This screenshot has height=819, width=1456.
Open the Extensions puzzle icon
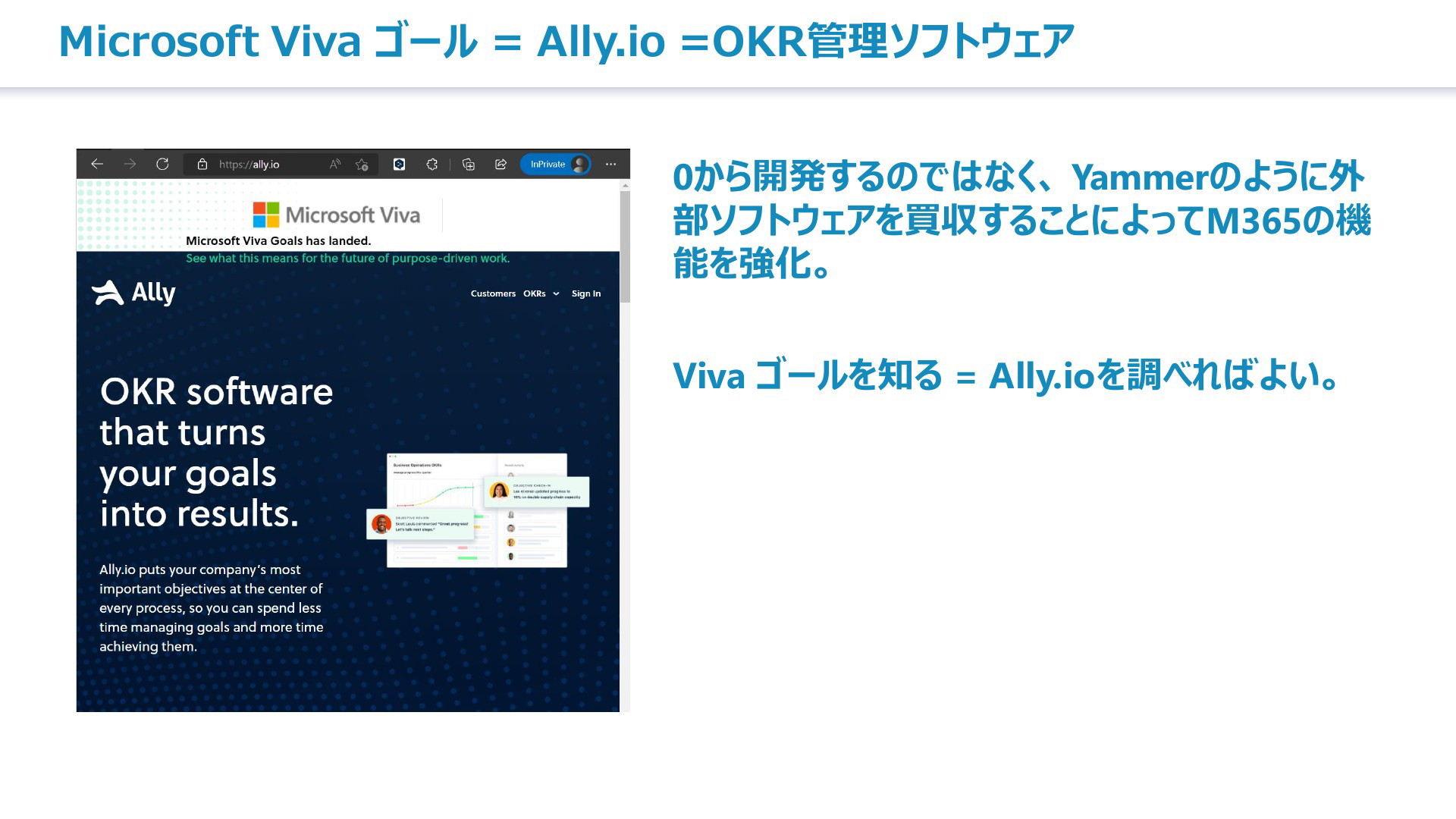(432, 164)
